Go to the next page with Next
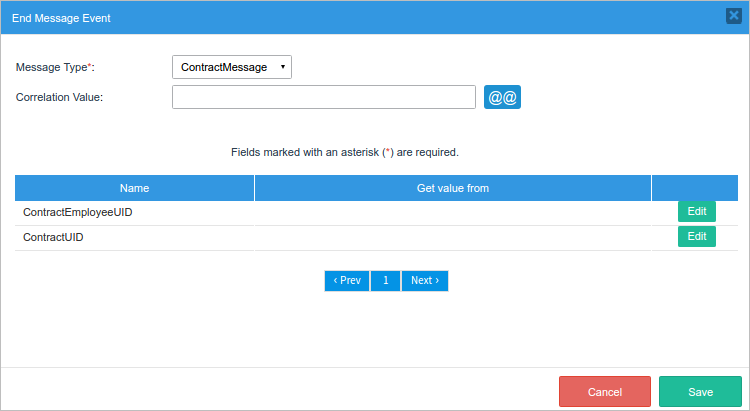Image resolution: width=750 pixels, height=411 pixels. 425,281
